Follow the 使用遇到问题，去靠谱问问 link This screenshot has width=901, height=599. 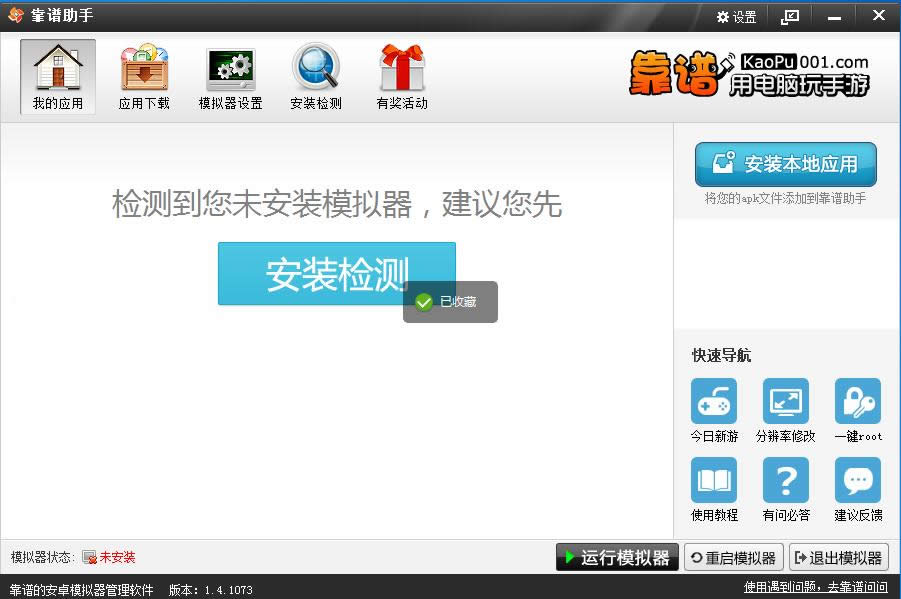[x=815, y=587]
